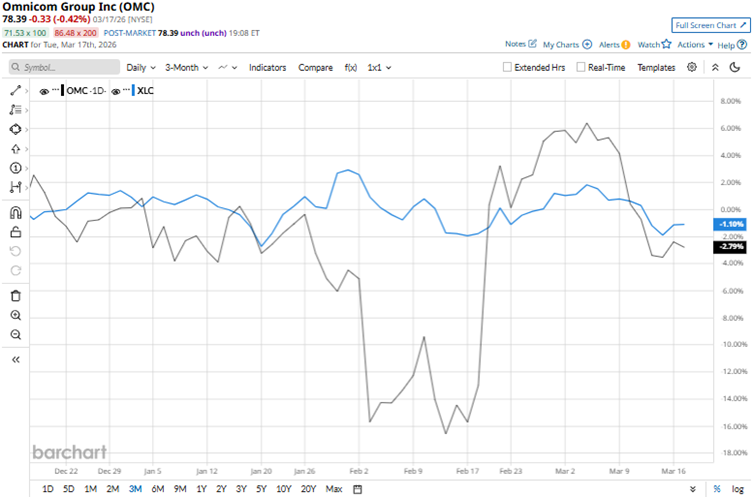
Task: Open the 3-Month period dropdown
Action: point(187,68)
